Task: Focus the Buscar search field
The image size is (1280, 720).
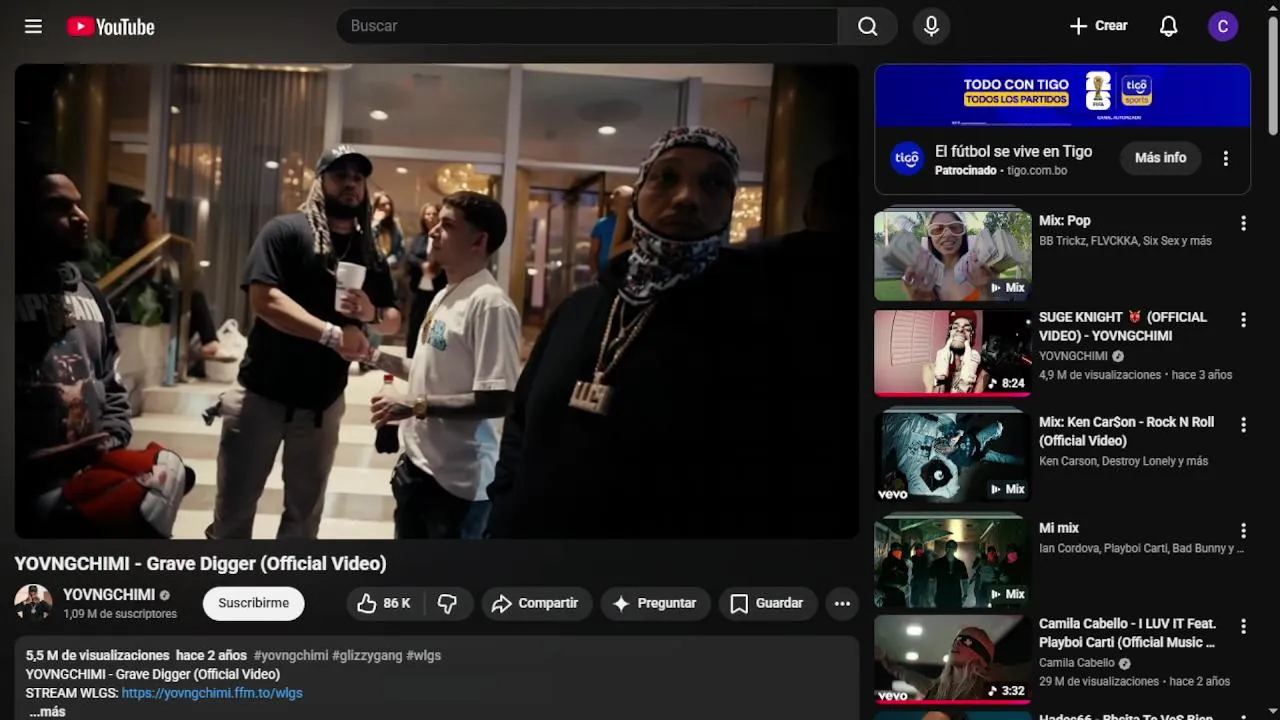Action: [587, 26]
